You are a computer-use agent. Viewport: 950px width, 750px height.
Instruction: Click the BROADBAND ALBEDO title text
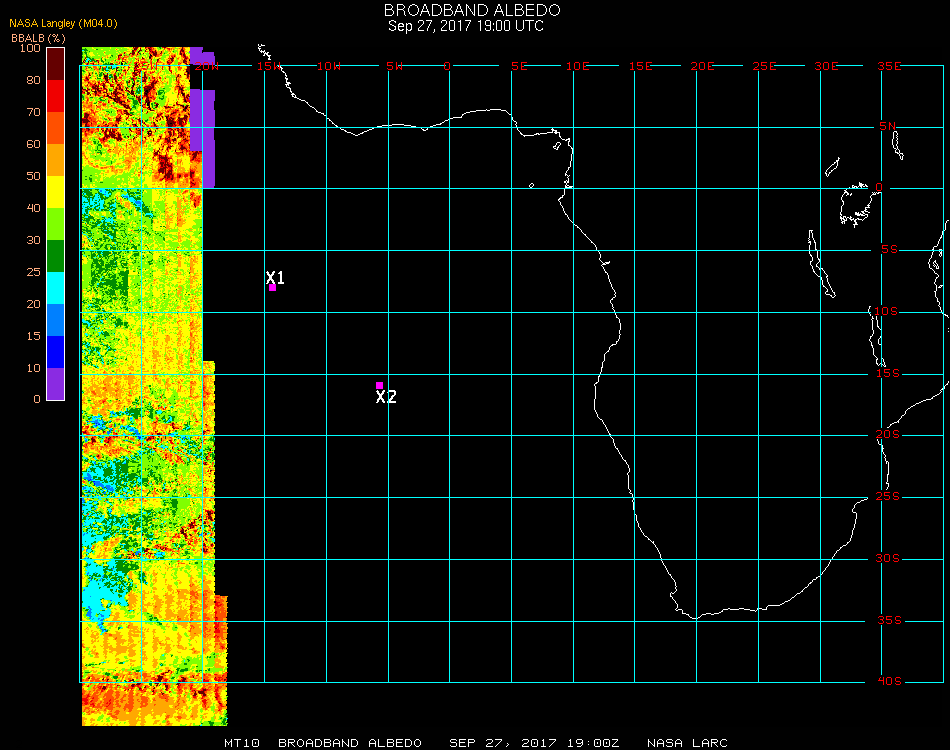click(466, 10)
